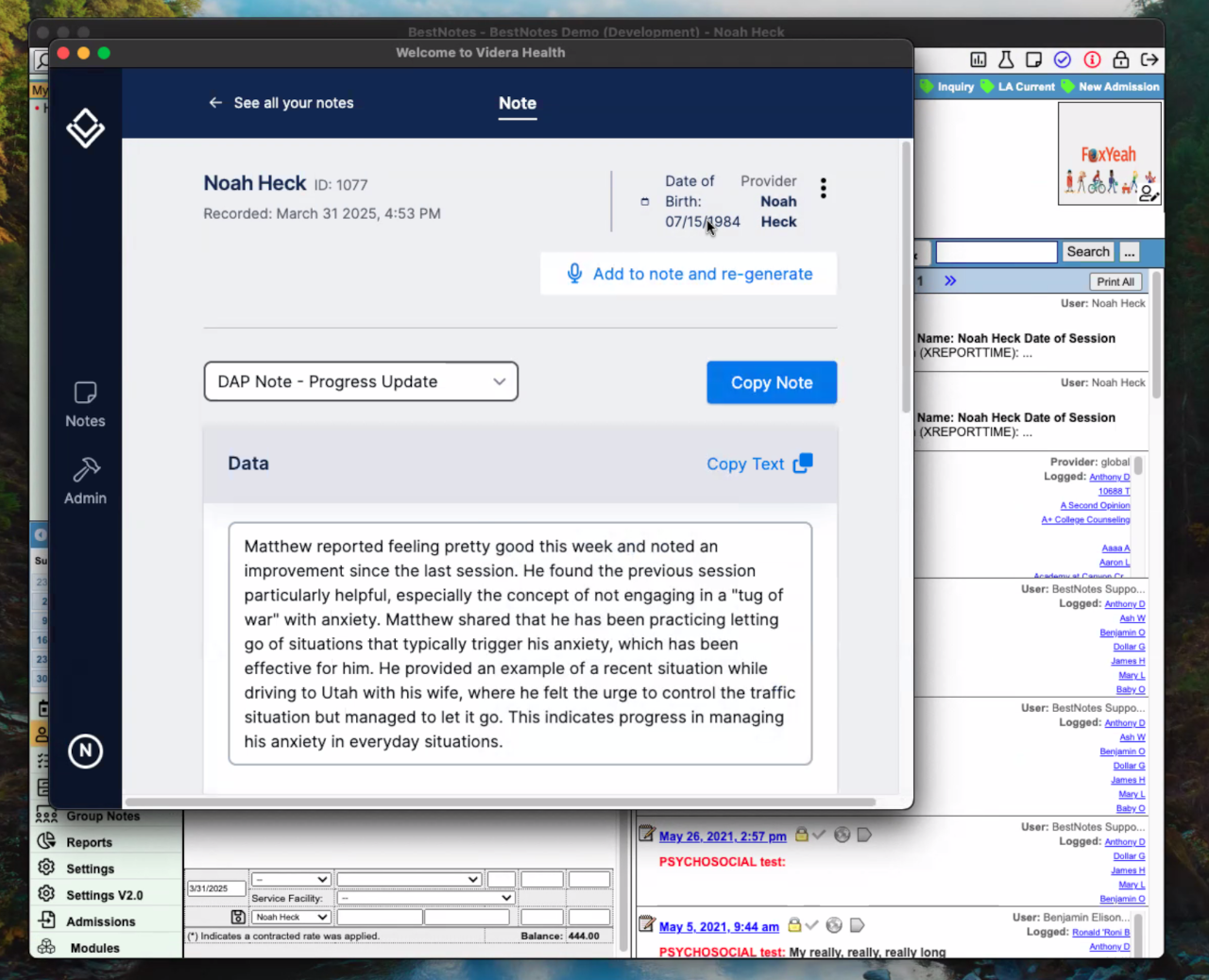Open Settings V2.0 in BestNotes sidebar
The image size is (1209, 980).
104,895
